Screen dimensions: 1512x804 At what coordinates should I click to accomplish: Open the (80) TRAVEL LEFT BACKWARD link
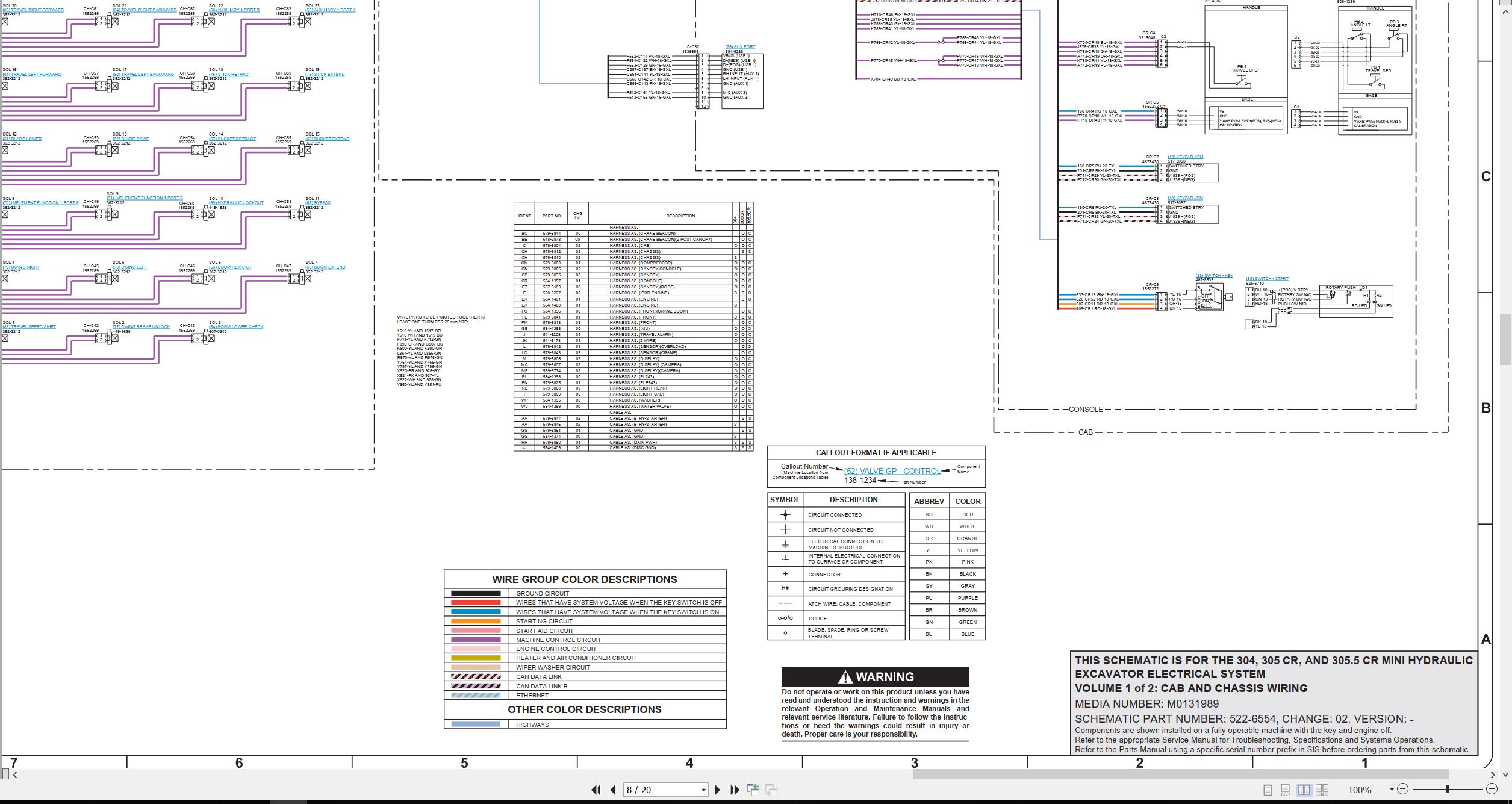(143, 75)
